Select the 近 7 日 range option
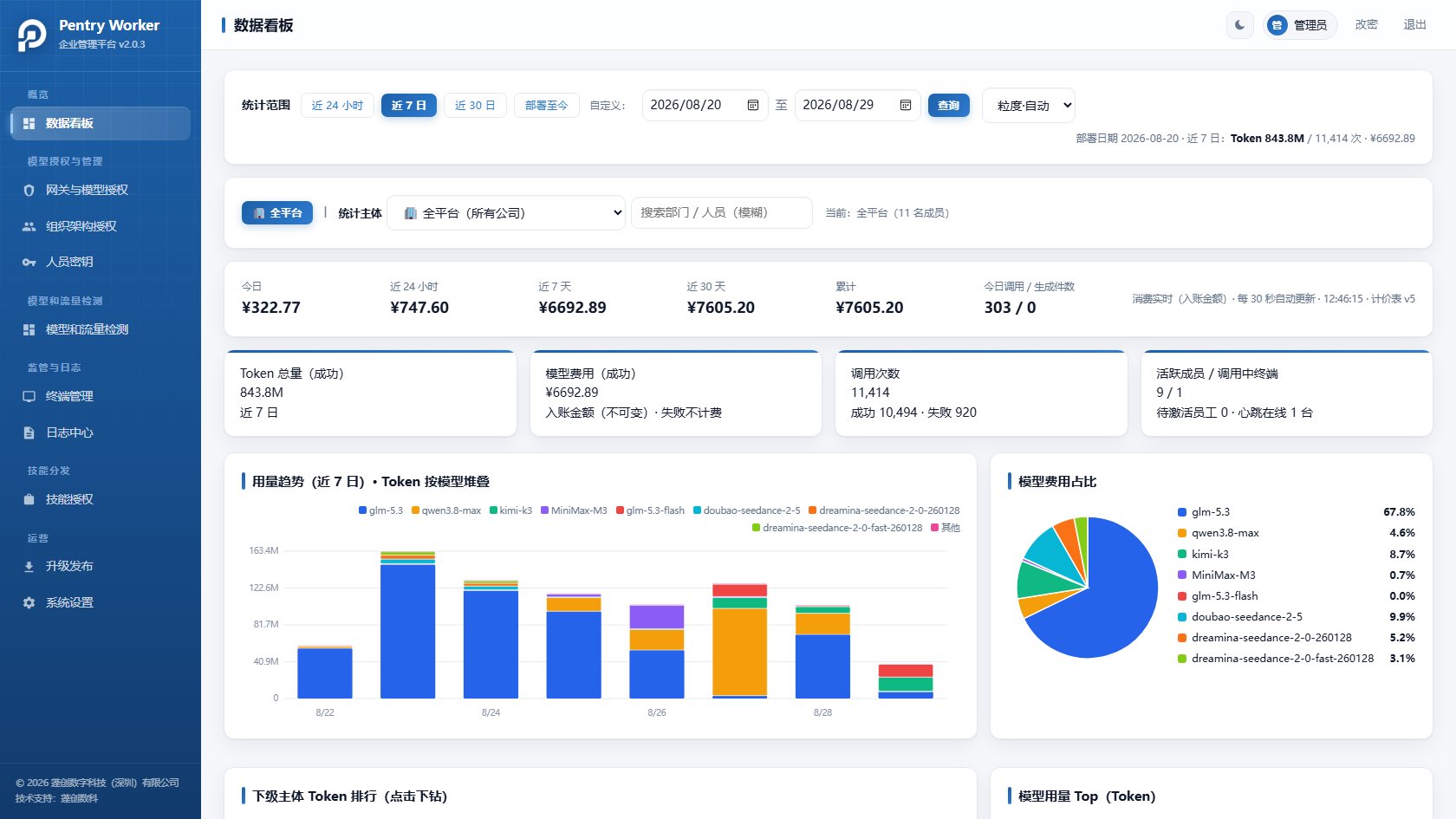 coord(409,106)
